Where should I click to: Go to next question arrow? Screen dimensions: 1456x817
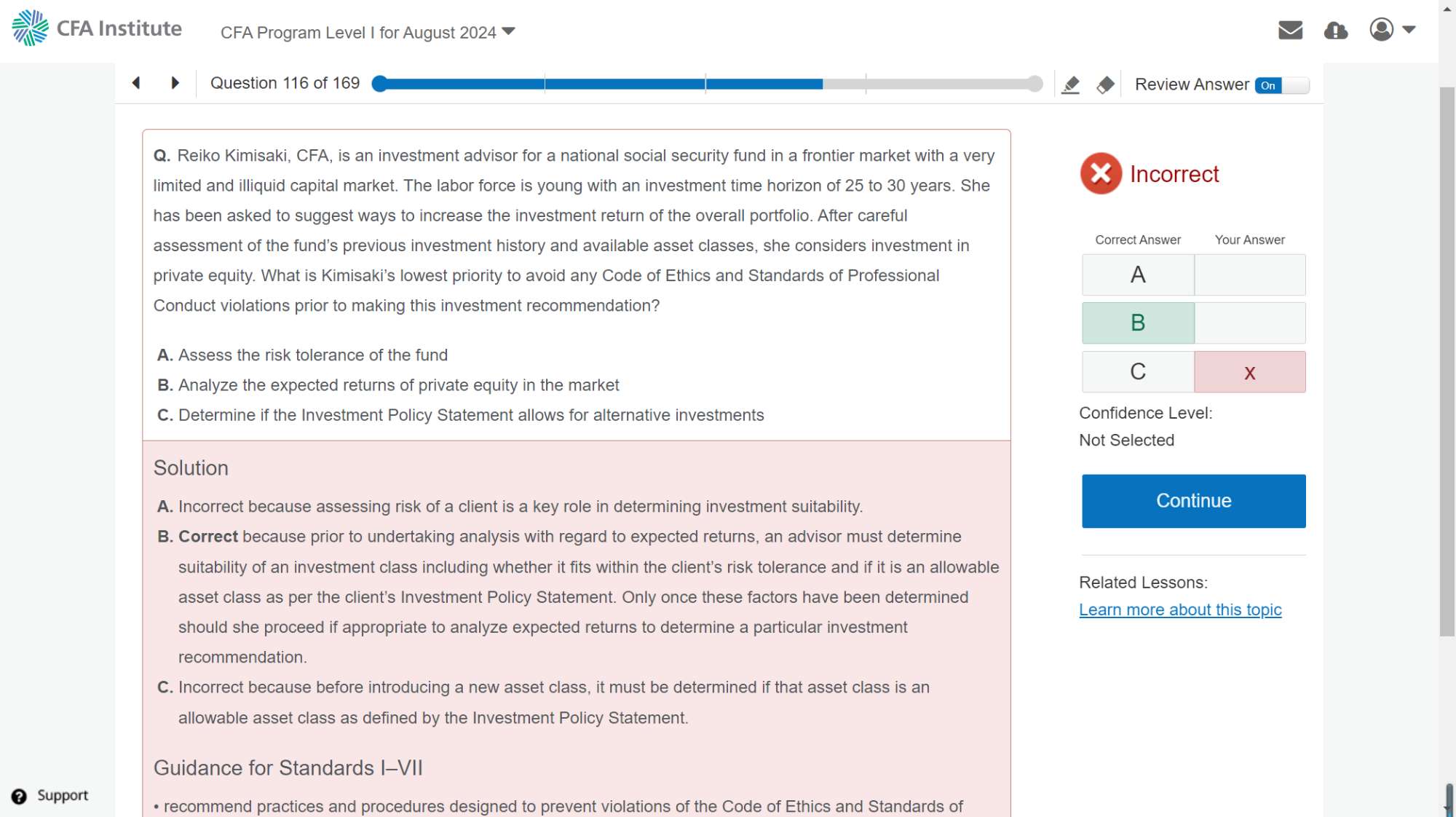pos(175,83)
